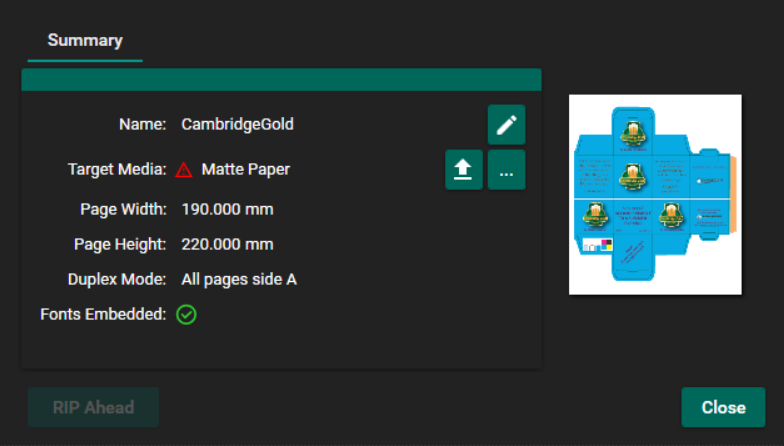Click the green Fonts Embedded checkmark icon

point(186,314)
